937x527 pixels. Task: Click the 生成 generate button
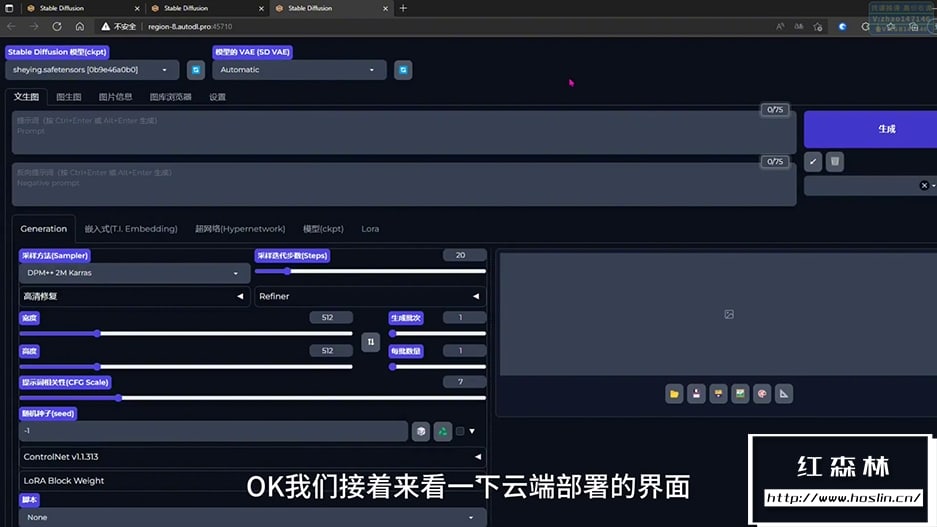click(x=871, y=129)
